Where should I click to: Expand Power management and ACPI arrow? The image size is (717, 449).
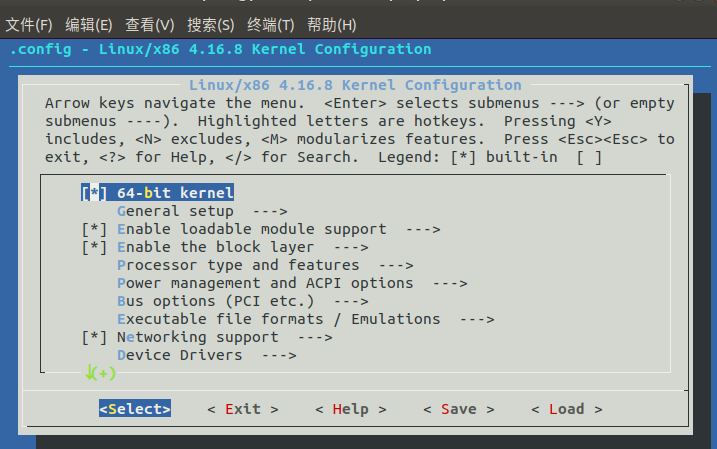[x=450, y=283]
